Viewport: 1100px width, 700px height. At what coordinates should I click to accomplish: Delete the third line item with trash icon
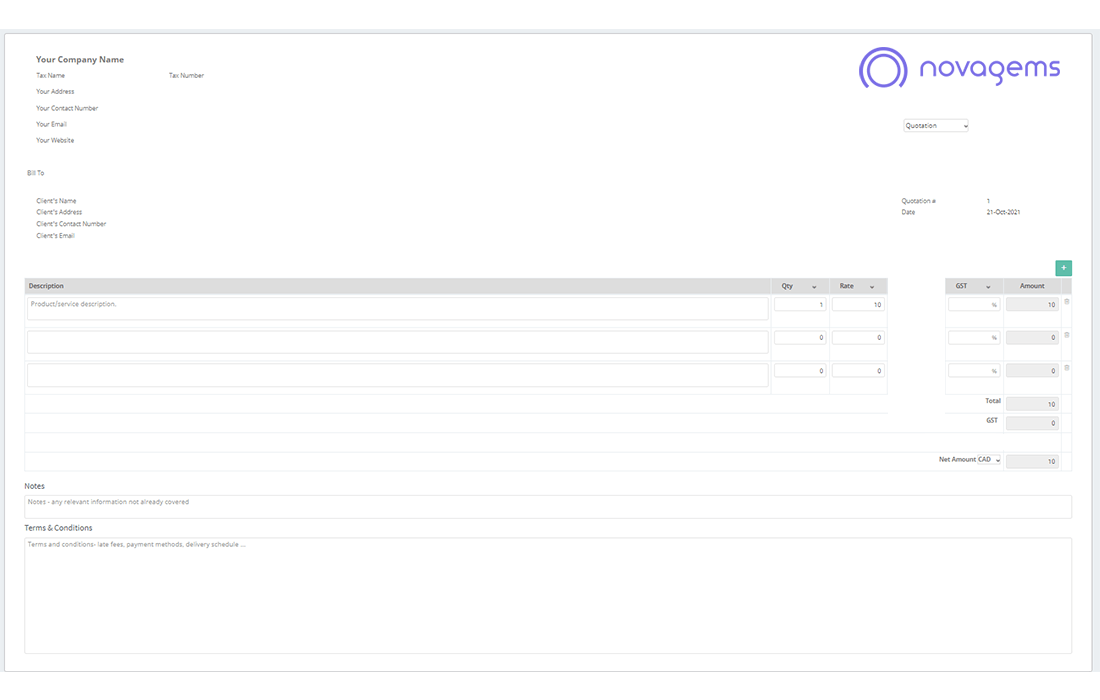click(x=1066, y=368)
